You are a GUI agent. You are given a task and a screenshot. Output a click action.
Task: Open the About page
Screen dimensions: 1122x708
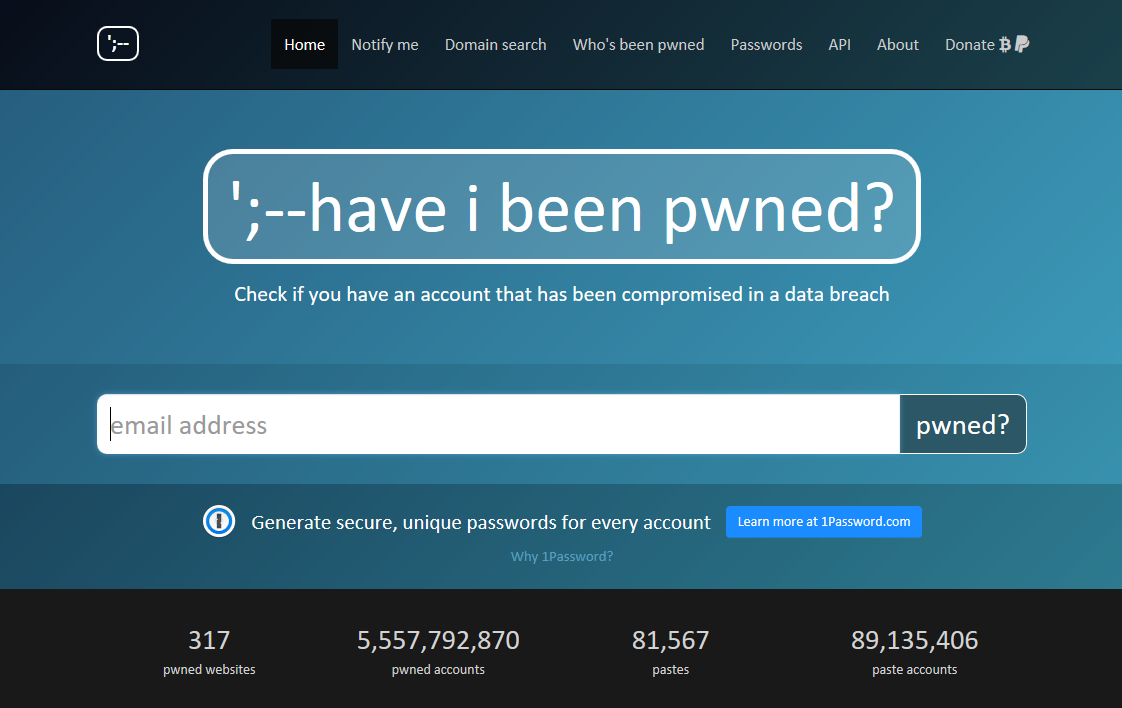tap(897, 45)
